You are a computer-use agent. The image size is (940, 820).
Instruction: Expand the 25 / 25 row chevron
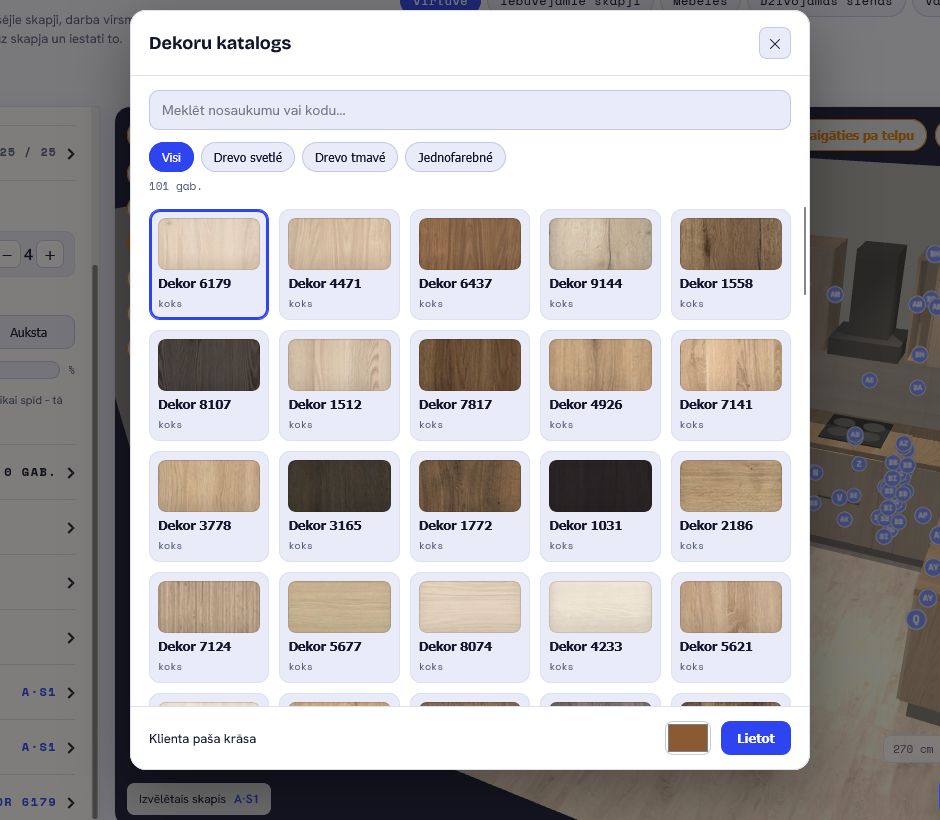(x=71, y=154)
